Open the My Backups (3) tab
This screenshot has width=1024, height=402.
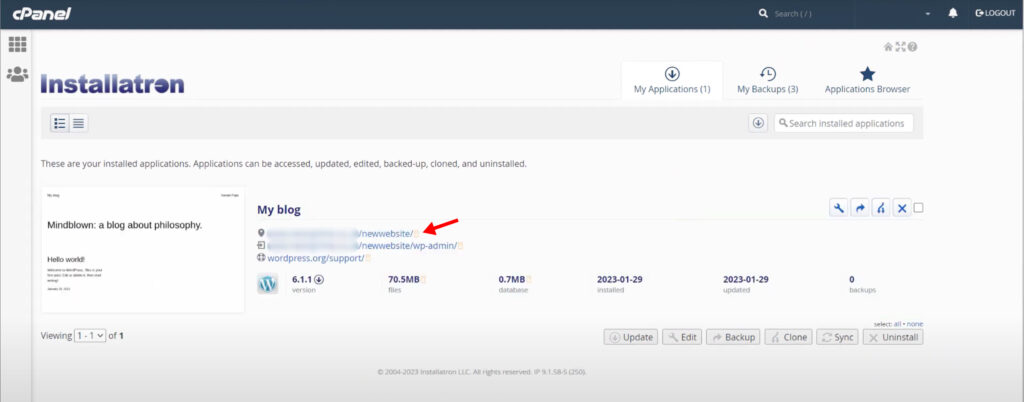pyautogui.click(x=768, y=80)
